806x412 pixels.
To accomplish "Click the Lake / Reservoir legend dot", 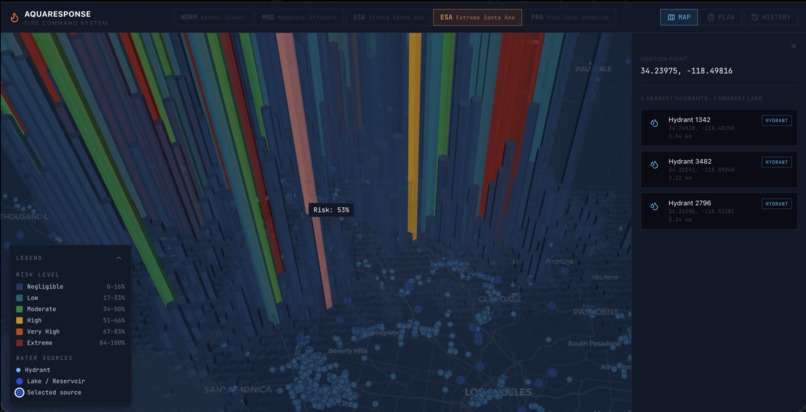I will pos(19,381).
